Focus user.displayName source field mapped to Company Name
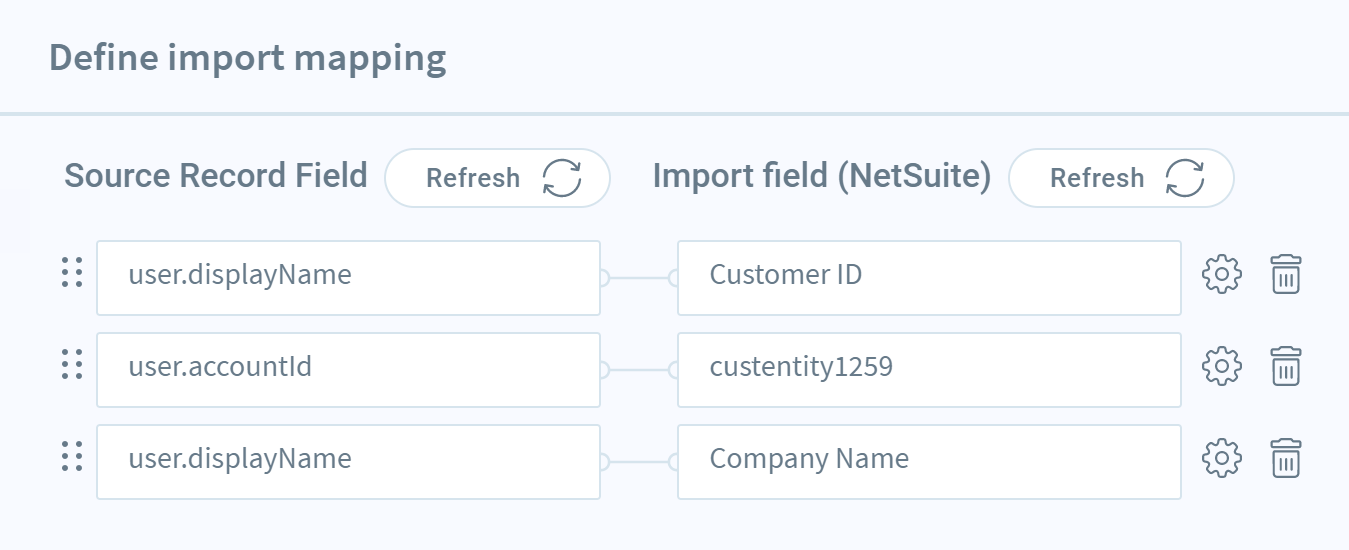1349x550 pixels. coord(348,462)
